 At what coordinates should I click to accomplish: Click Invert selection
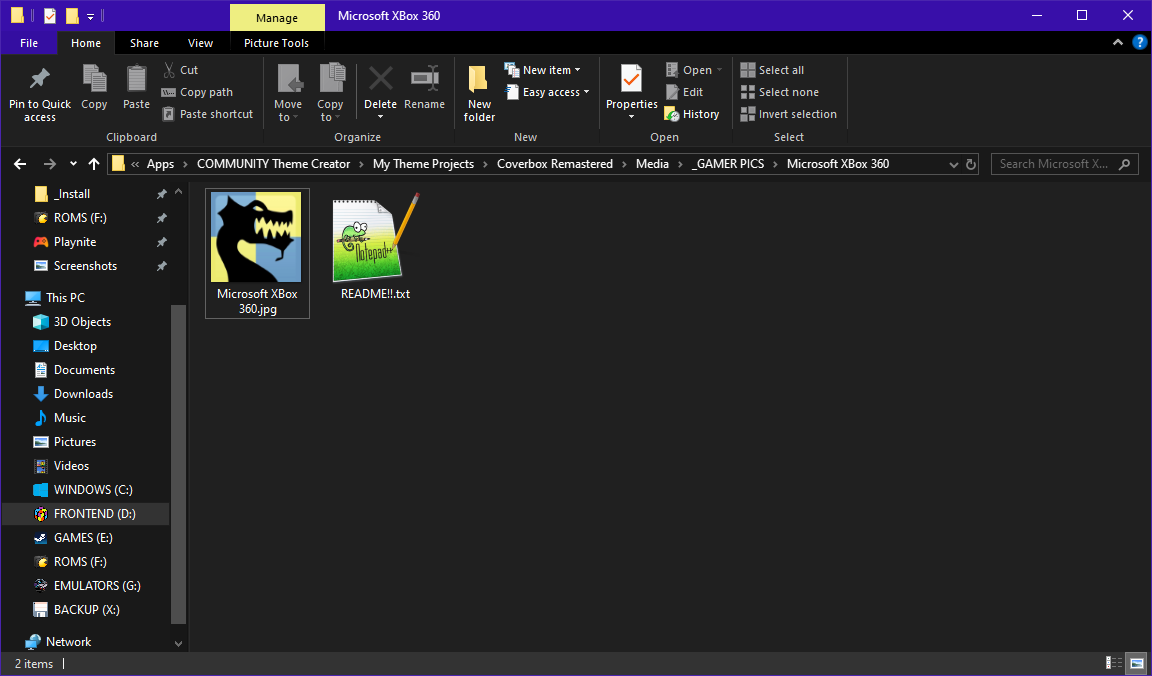[788, 114]
